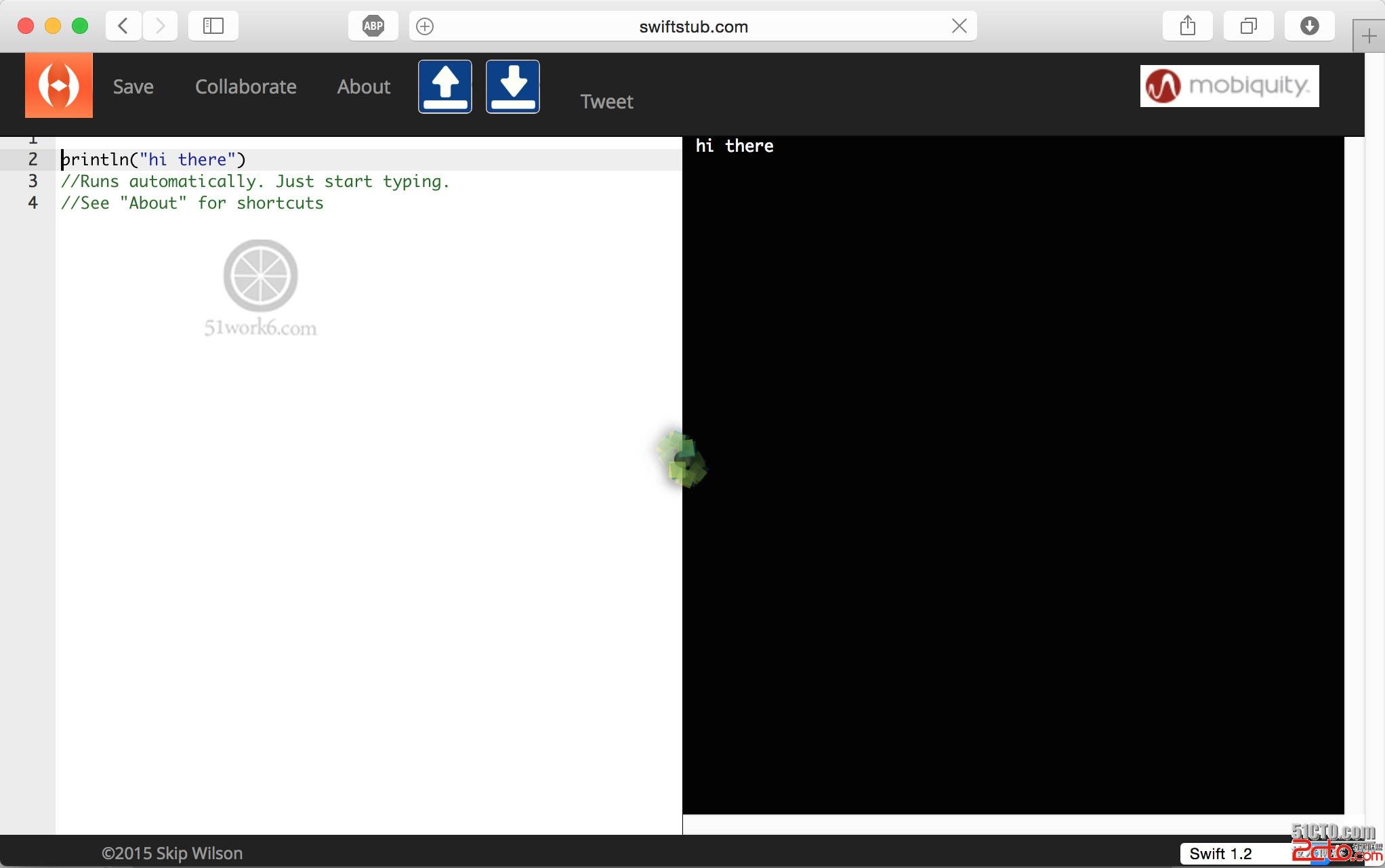Open the Save menu item
The image size is (1385, 868).
pos(133,87)
